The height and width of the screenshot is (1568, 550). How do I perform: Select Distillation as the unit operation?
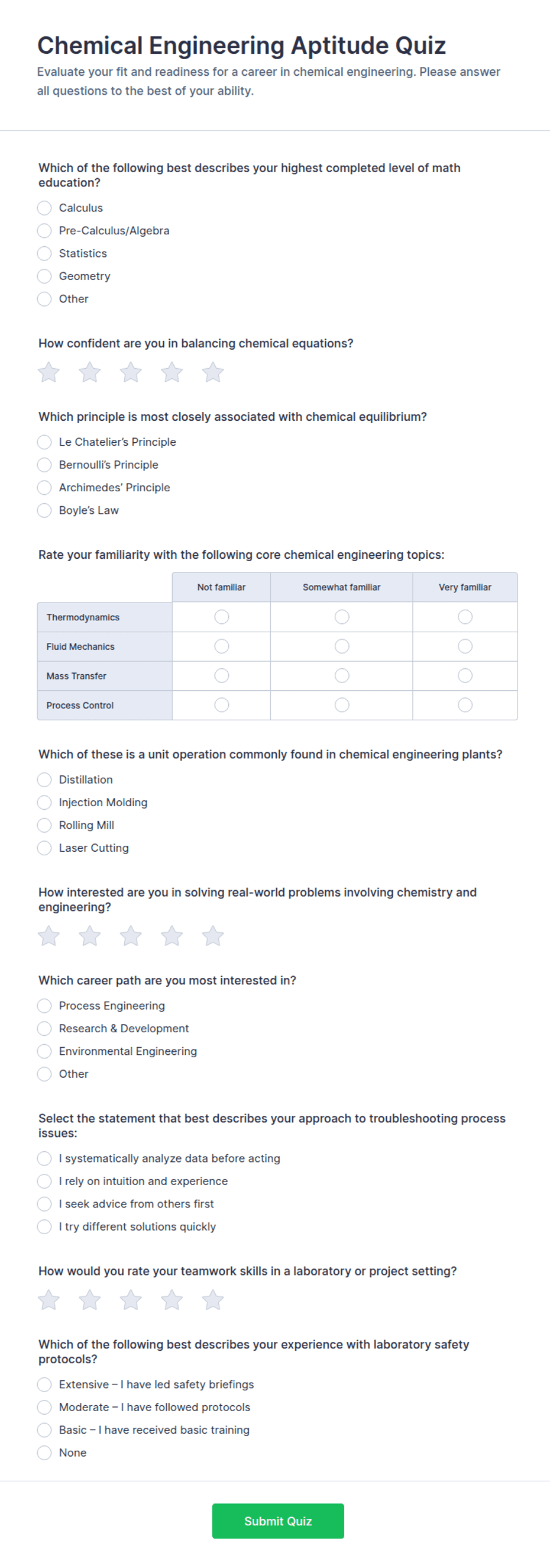tap(44, 780)
